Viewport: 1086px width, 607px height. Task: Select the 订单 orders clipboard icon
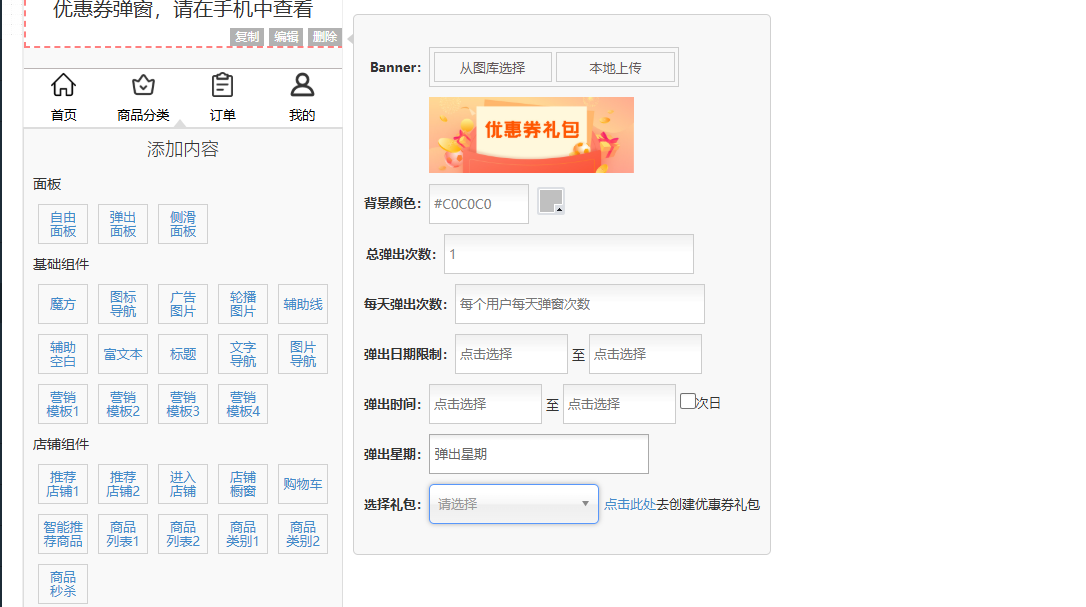[x=223, y=86]
